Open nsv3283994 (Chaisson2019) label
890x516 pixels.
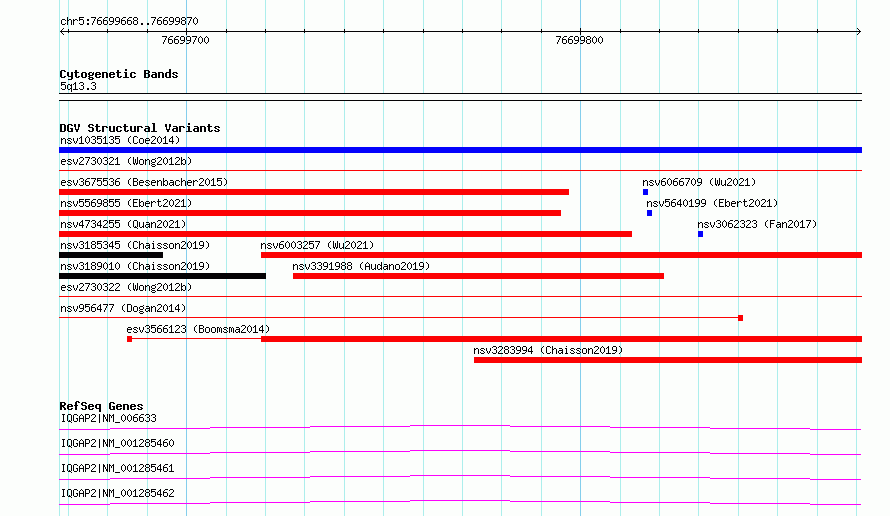tap(548, 350)
